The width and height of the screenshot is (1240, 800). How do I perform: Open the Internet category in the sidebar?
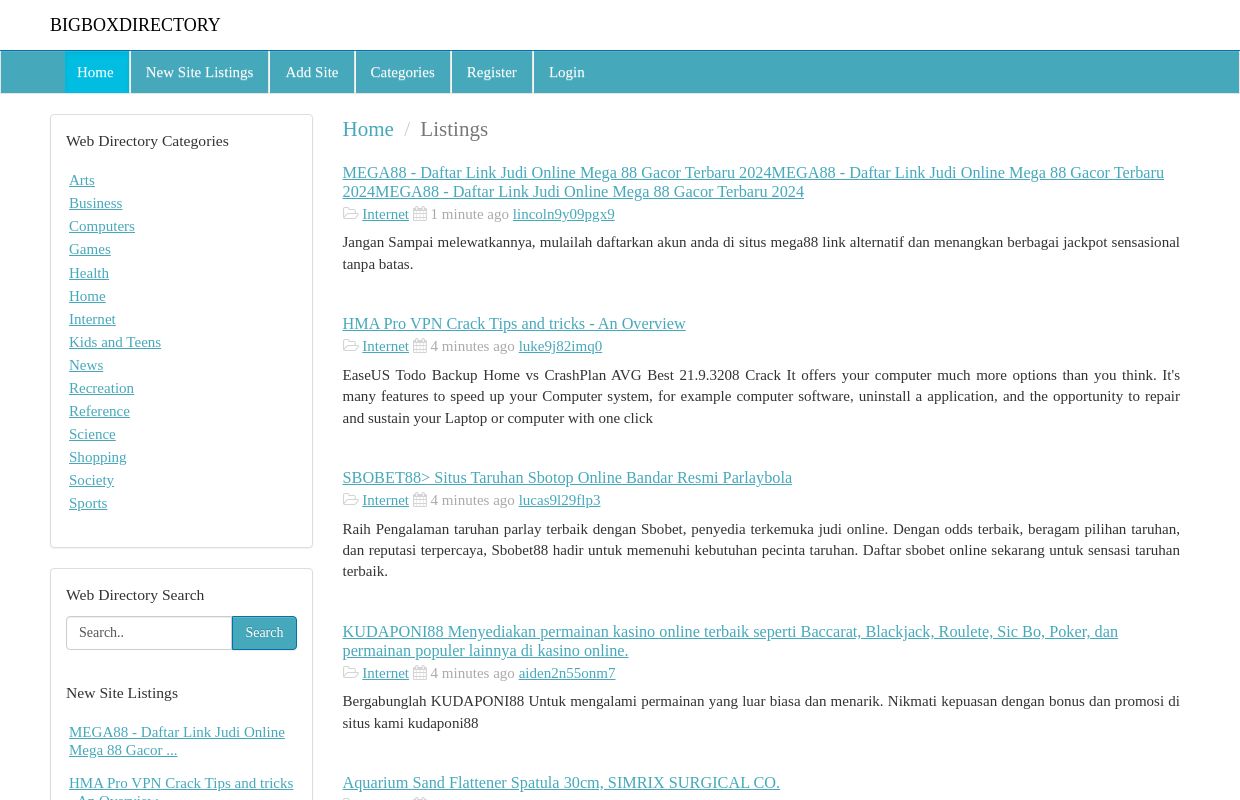point(92,319)
